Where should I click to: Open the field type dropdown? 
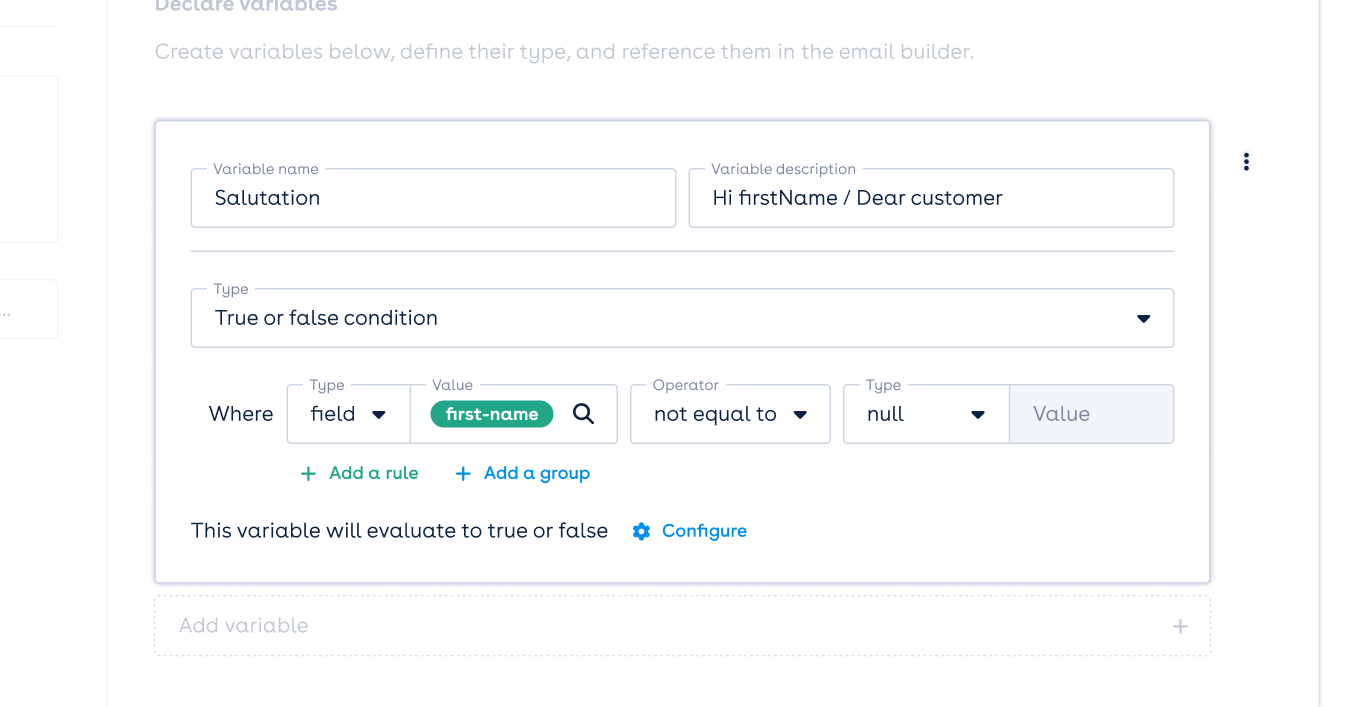tap(348, 414)
